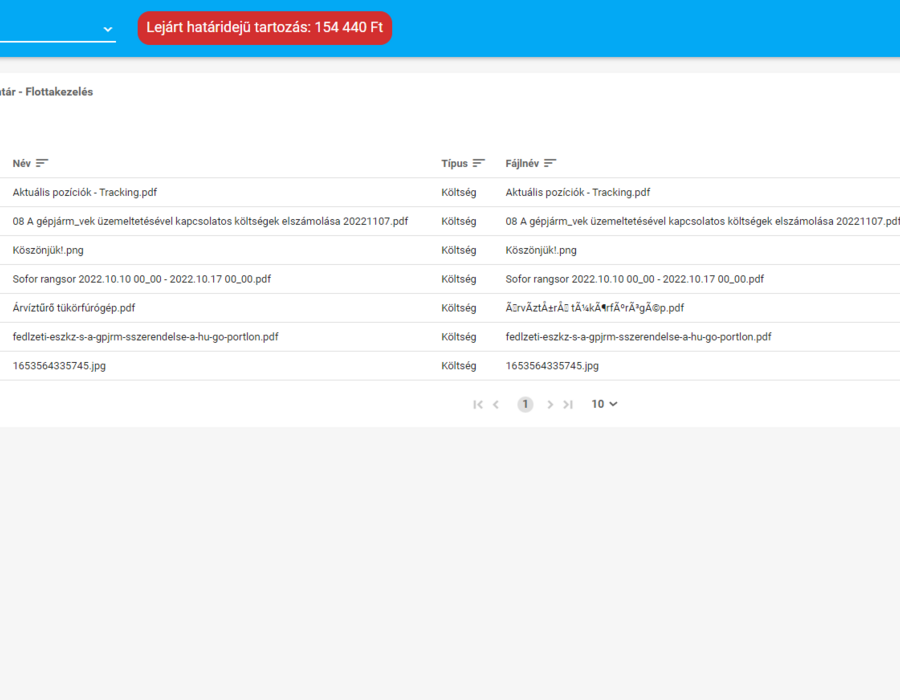The height and width of the screenshot is (700, 900).
Task: Go to the next page of results
Action: pos(550,405)
